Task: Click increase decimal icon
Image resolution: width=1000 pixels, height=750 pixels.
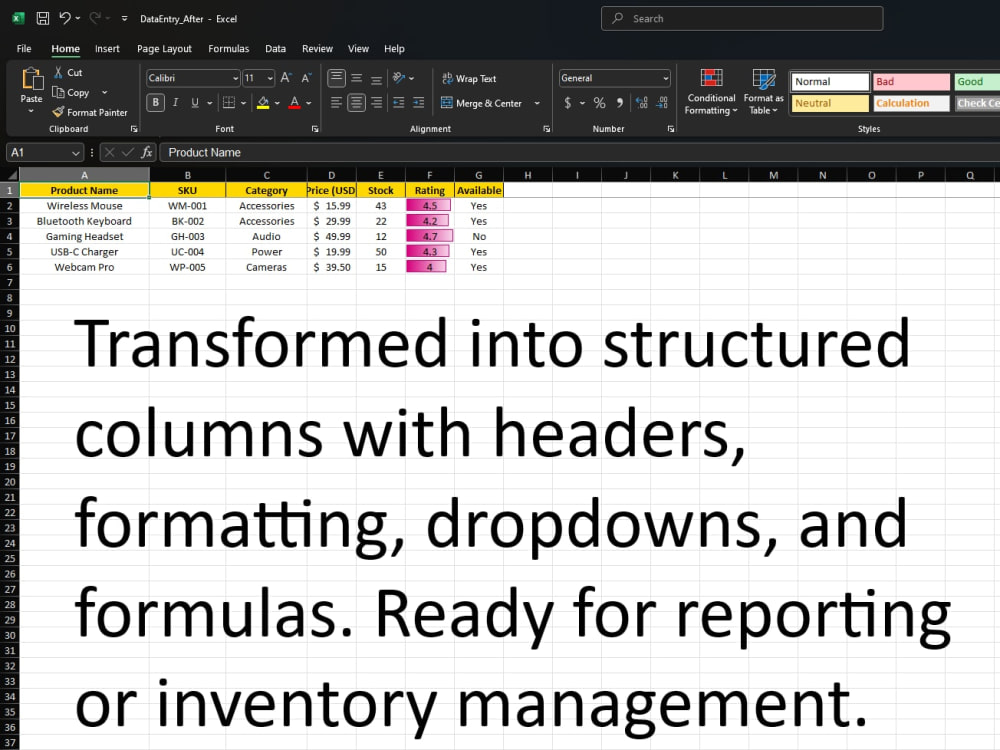Action: (x=642, y=103)
